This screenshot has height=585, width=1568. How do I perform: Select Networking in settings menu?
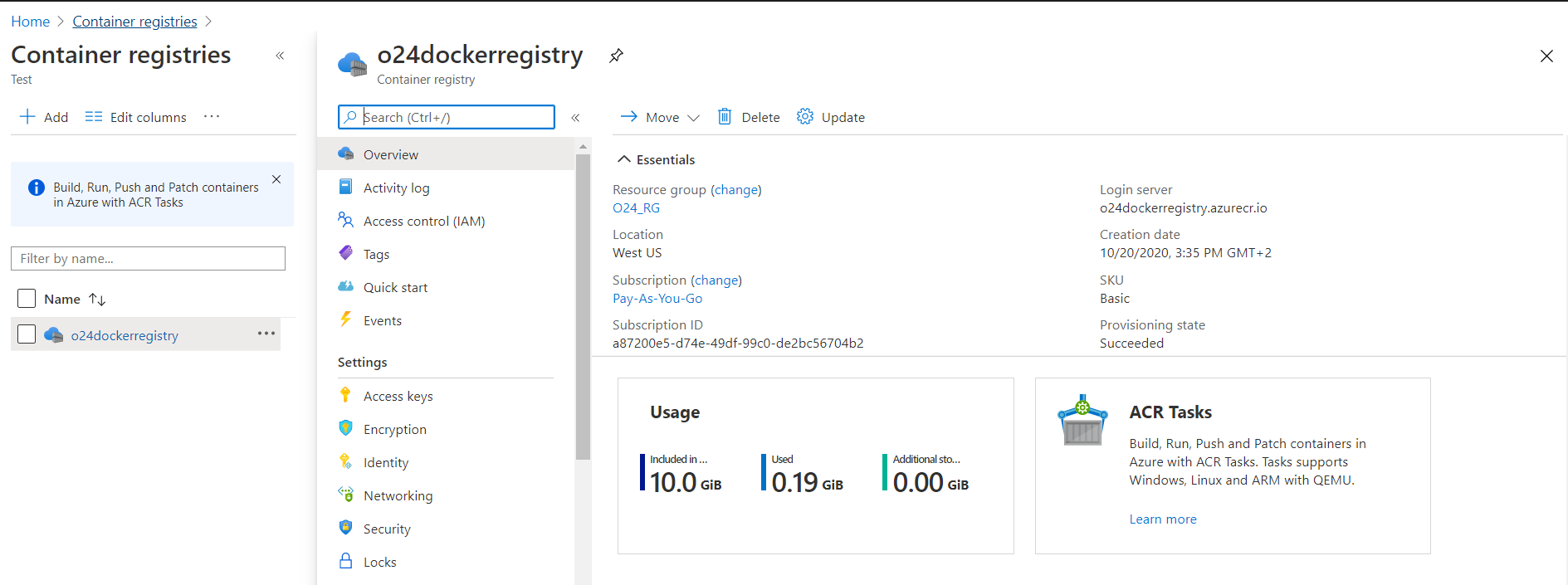point(398,496)
